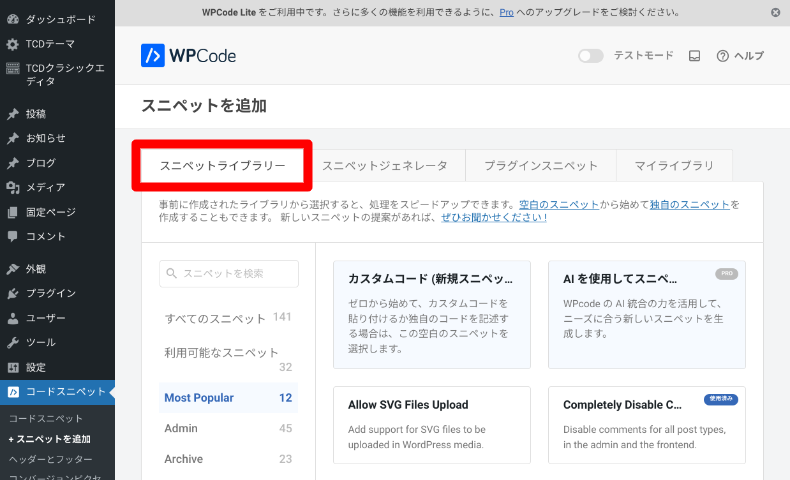This screenshot has height=480, width=790.
Task: Switch to スニペットライブラリー tab
Action: tap(222, 166)
